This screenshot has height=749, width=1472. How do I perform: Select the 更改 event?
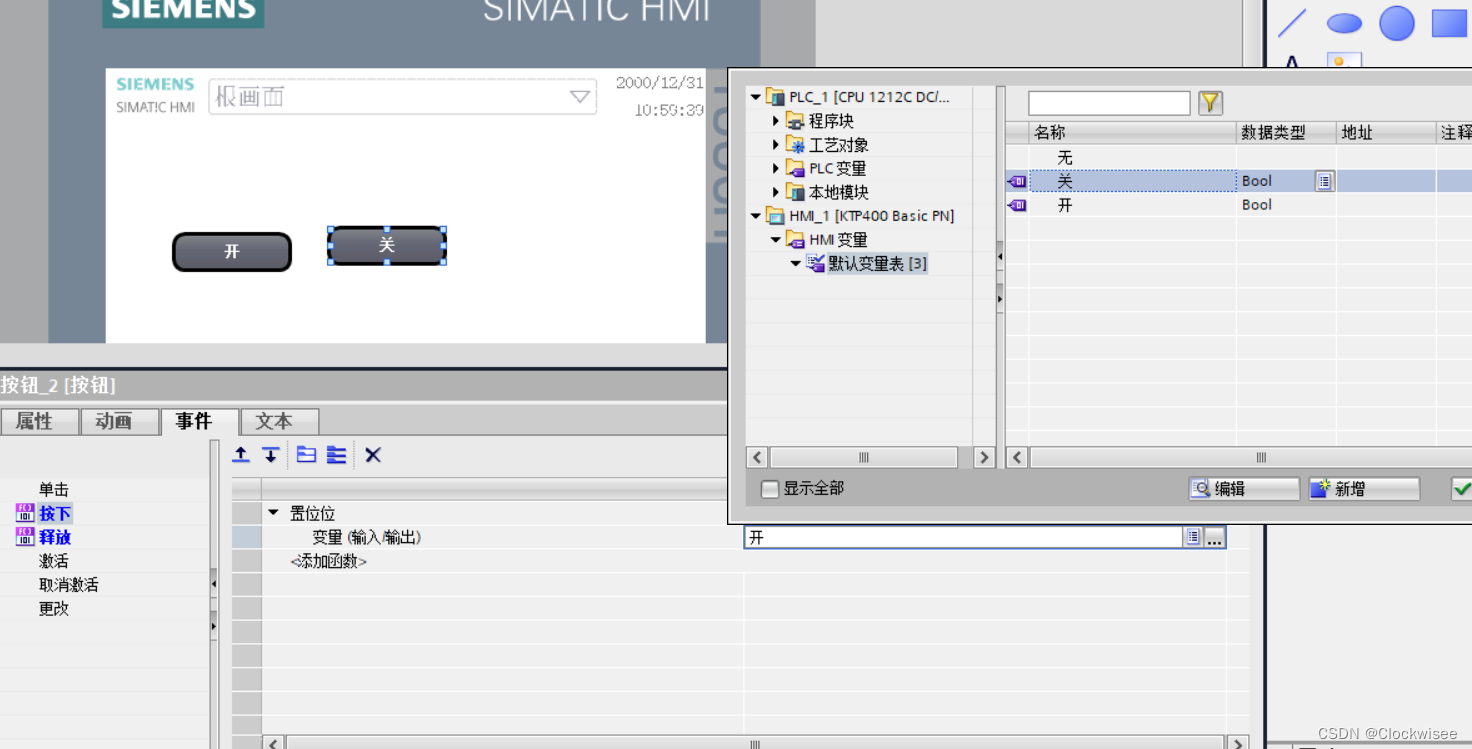coord(54,609)
